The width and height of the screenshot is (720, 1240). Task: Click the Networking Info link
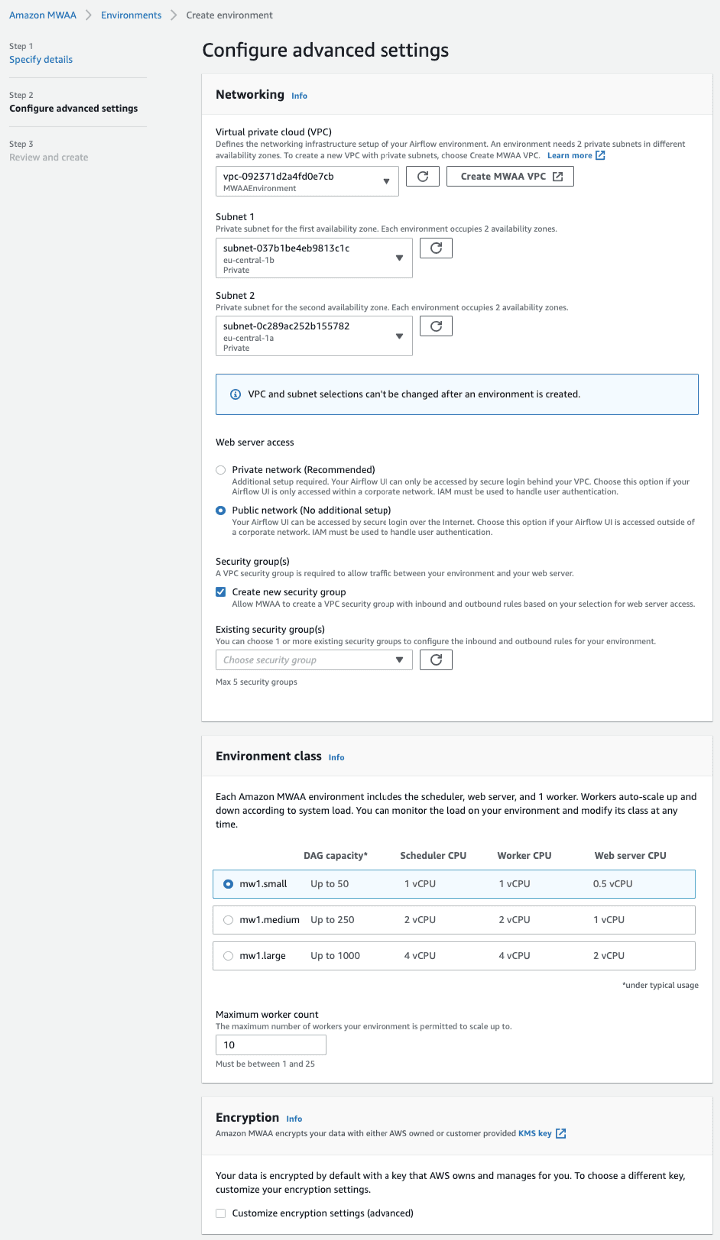click(x=299, y=95)
